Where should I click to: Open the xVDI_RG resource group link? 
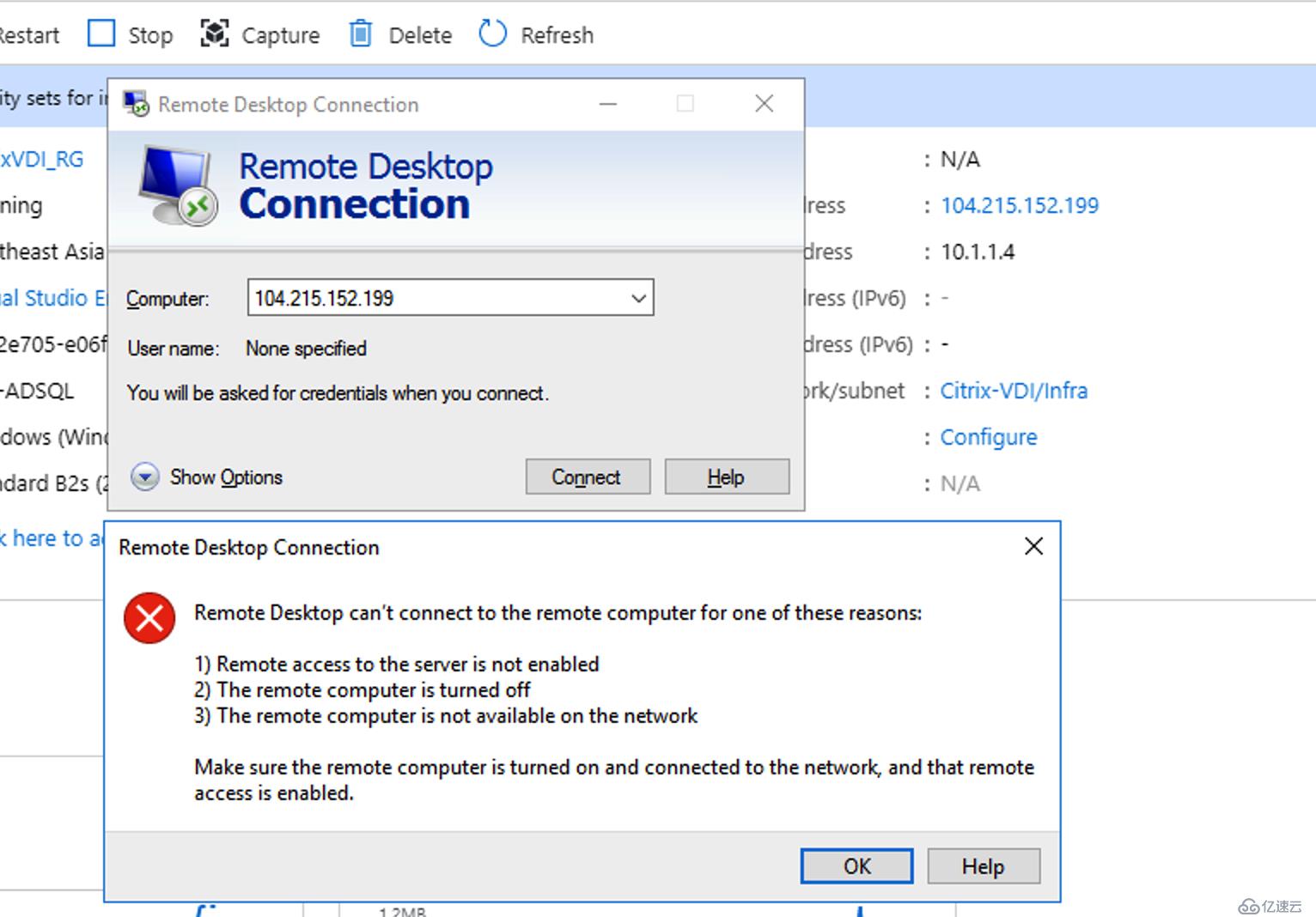41,159
